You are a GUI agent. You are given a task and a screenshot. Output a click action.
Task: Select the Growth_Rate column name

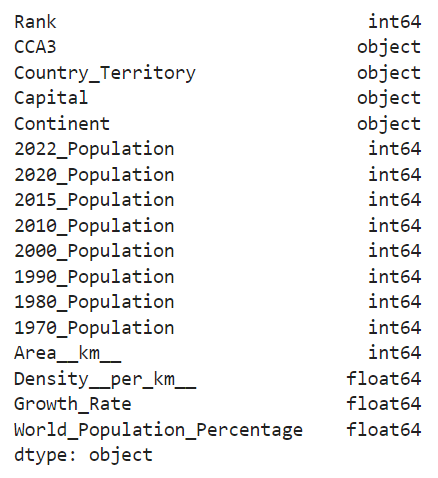[73, 404]
